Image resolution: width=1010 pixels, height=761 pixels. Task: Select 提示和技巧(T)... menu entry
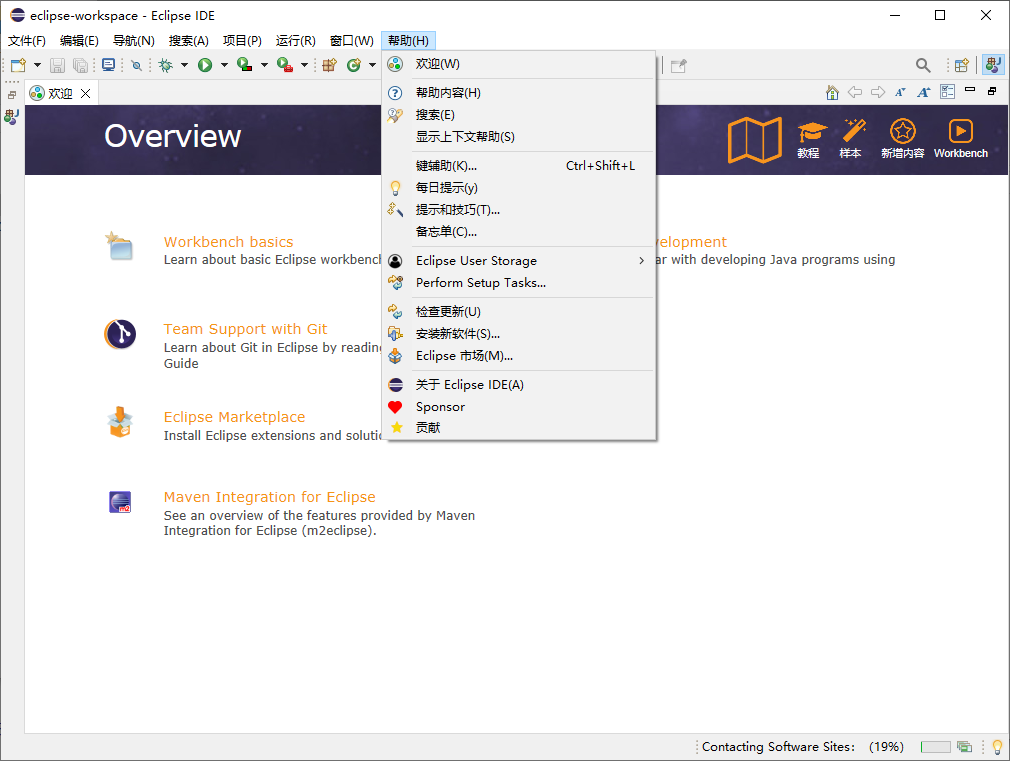(519, 209)
